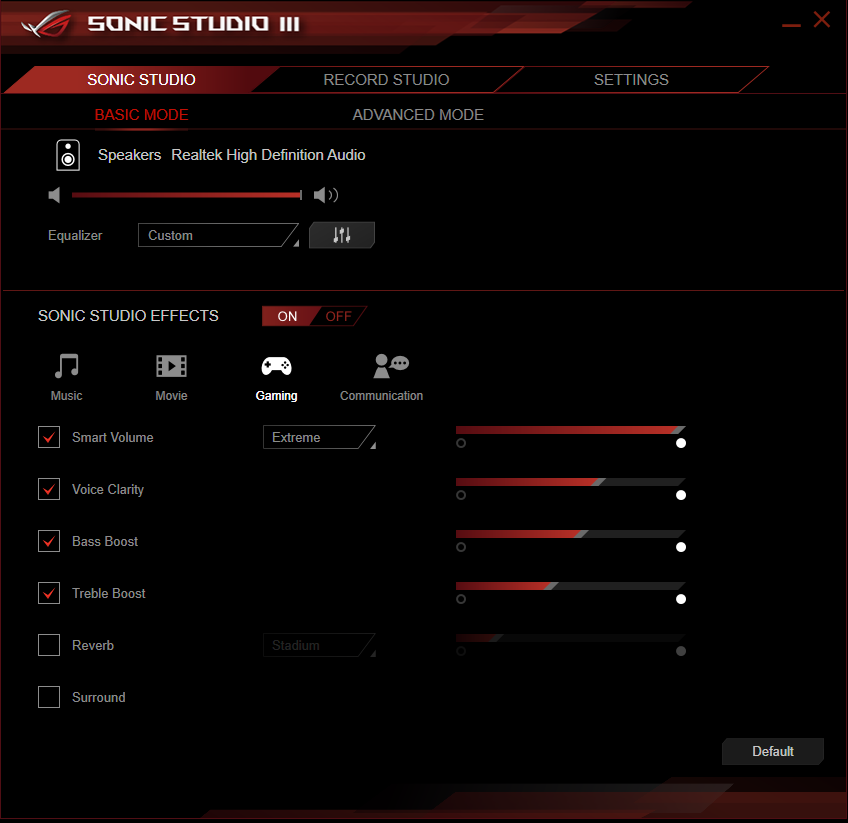Mute using the low volume speaker icon
This screenshot has height=823, width=848.
click(54, 195)
